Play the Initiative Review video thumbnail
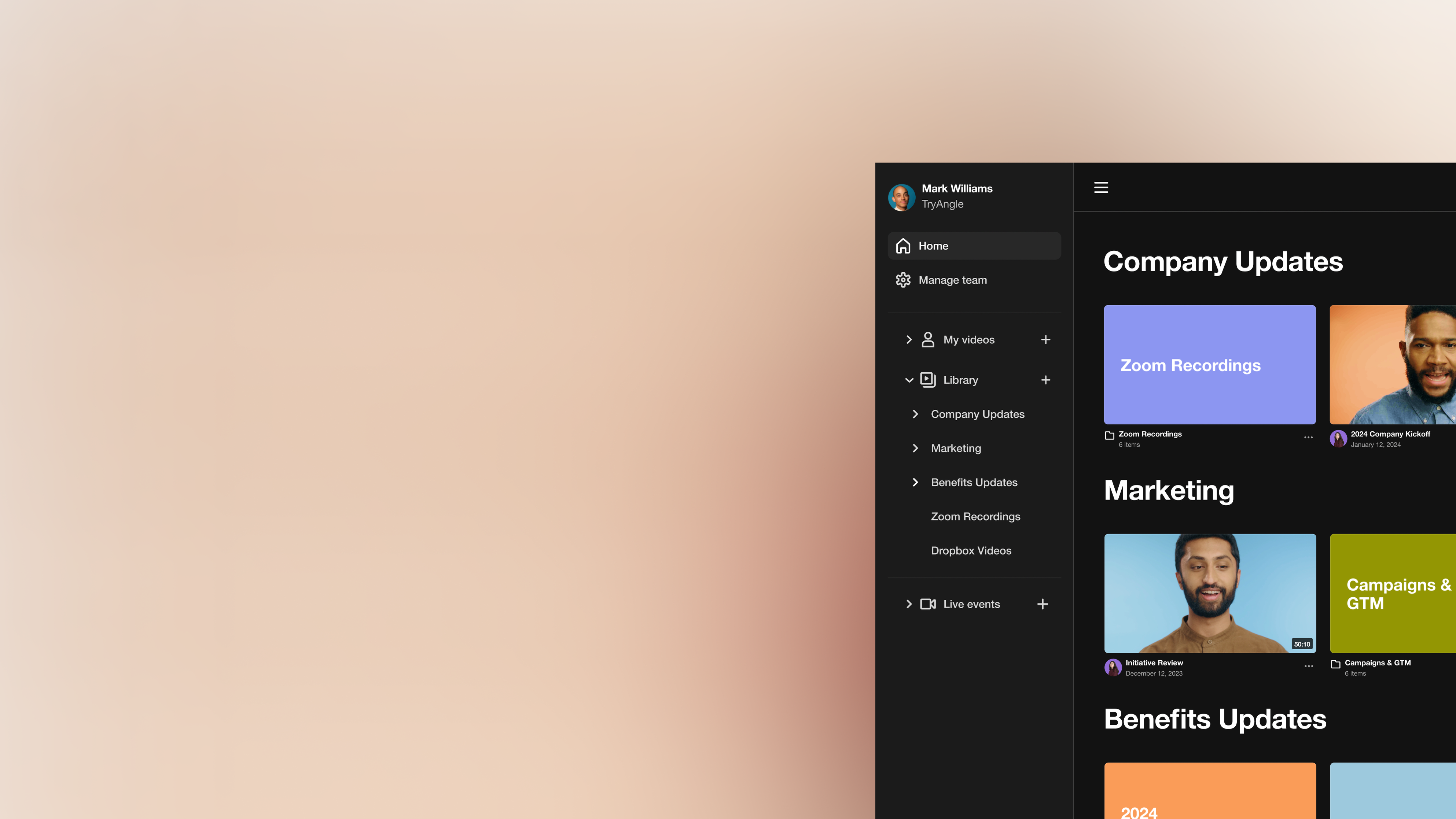This screenshot has height=819, width=1456. [1210, 593]
